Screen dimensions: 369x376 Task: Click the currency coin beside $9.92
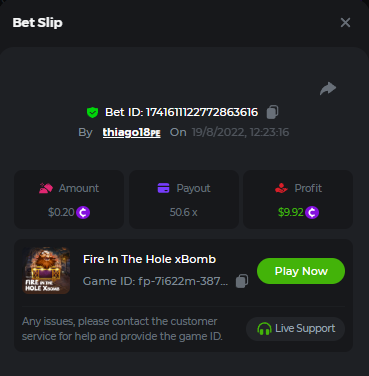point(312,212)
